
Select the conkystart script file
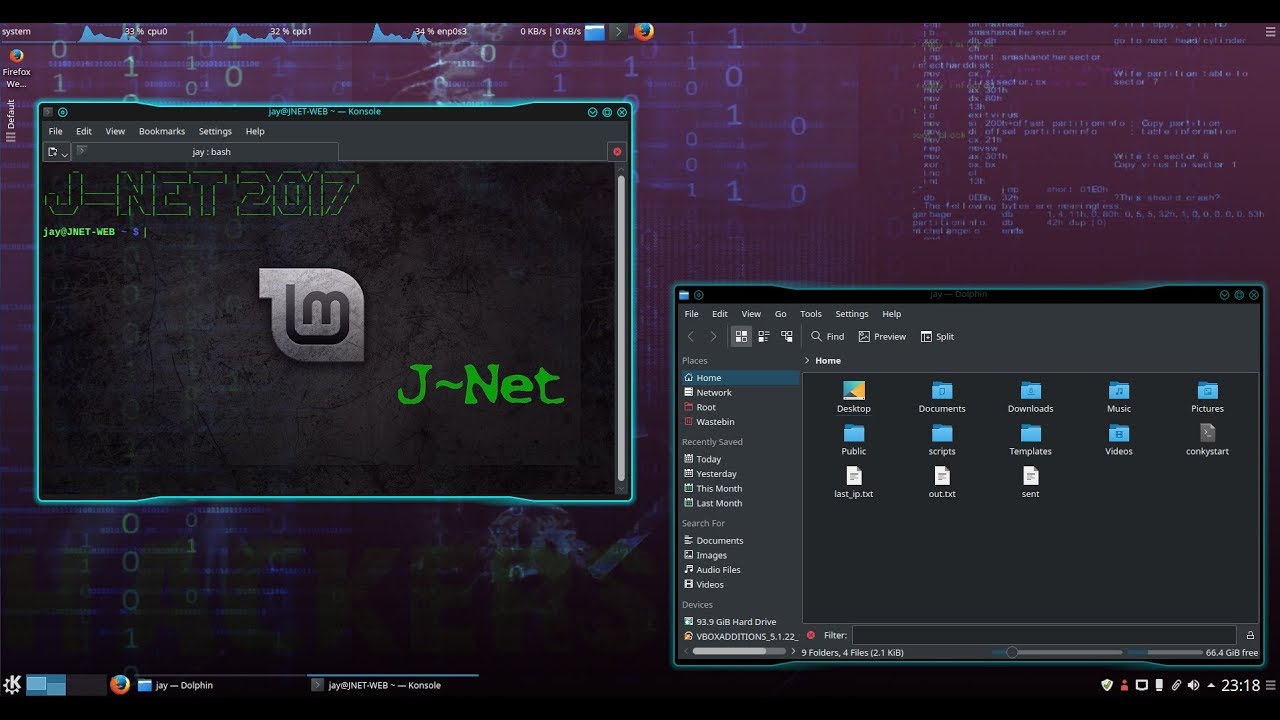click(1207, 433)
